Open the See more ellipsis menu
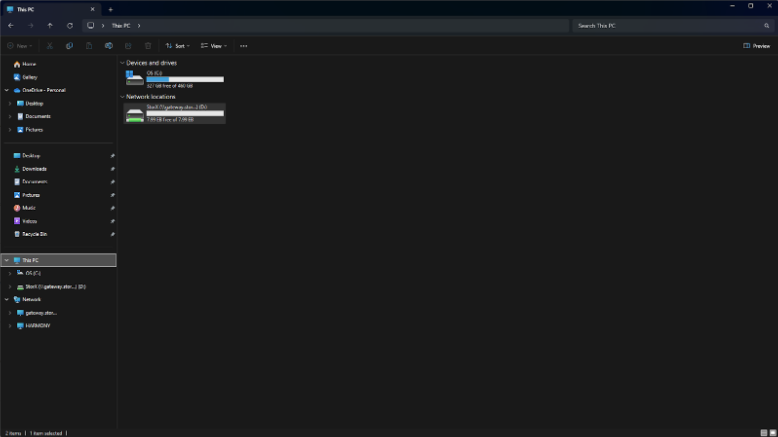 click(244, 46)
